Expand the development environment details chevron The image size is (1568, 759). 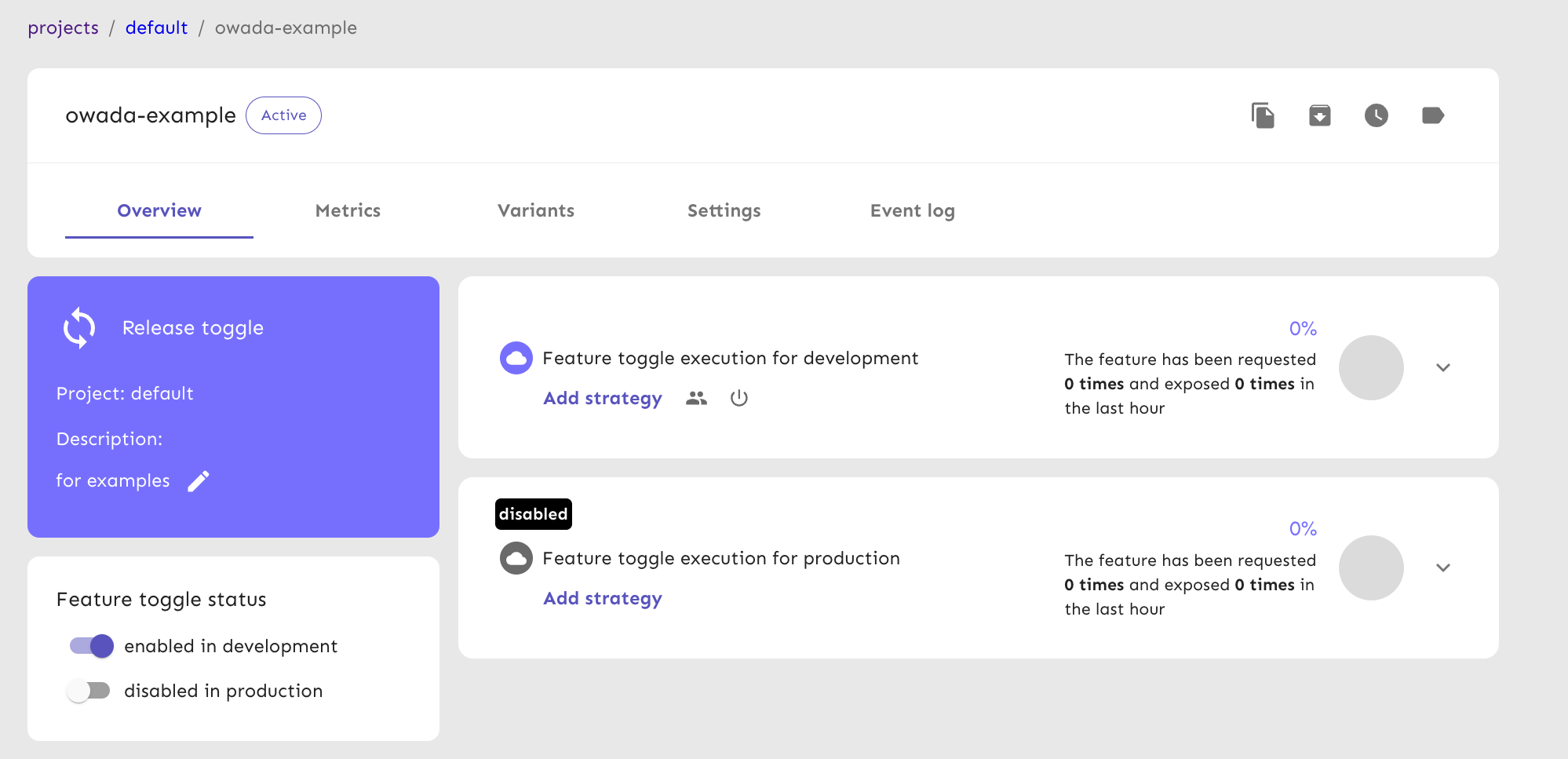(x=1442, y=367)
